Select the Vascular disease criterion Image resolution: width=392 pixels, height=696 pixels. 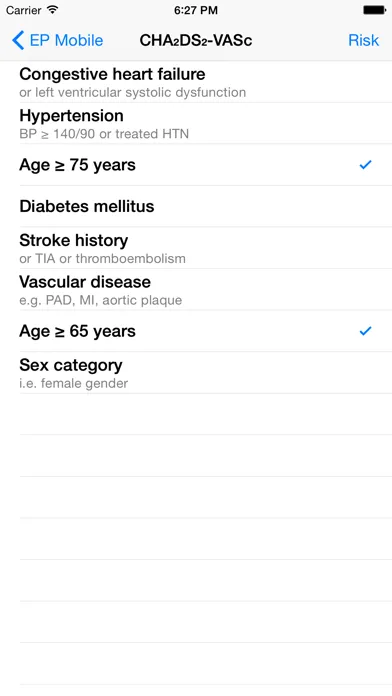pos(196,289)
